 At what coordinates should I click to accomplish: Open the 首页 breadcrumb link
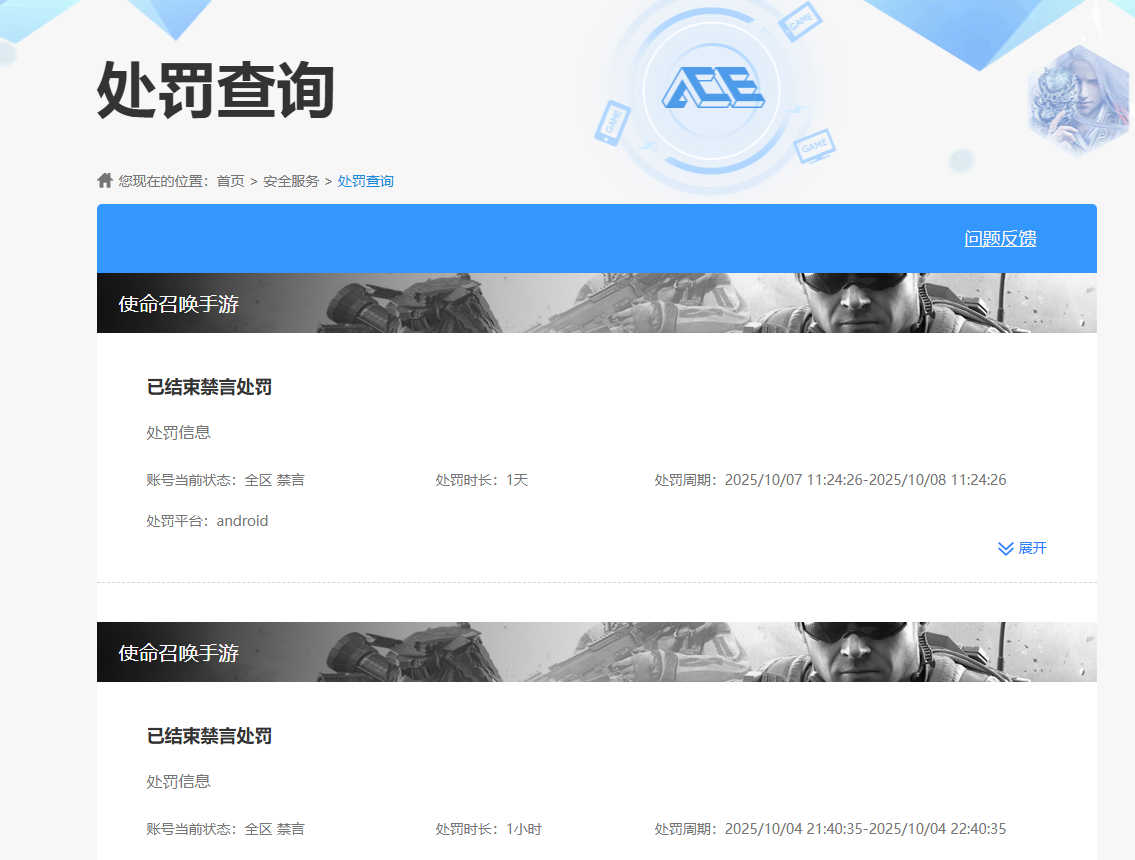tap(230, 181)
